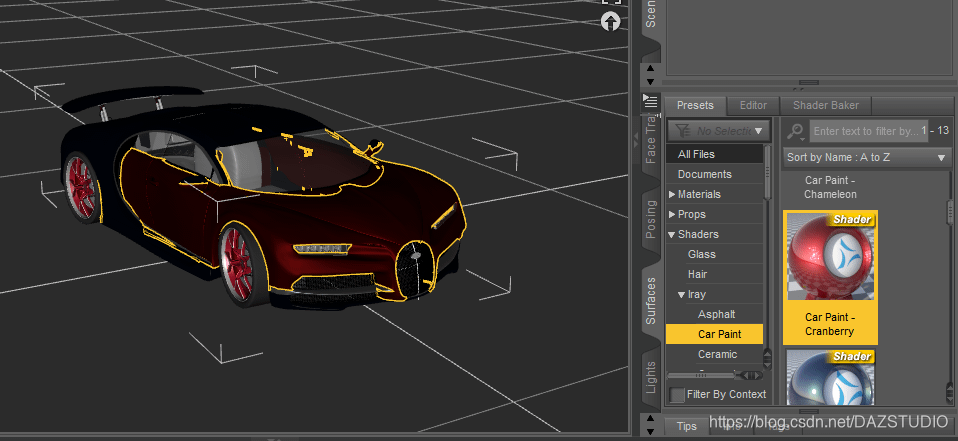
Task: Select the Surfaces side tab
Action: [651, 301]
